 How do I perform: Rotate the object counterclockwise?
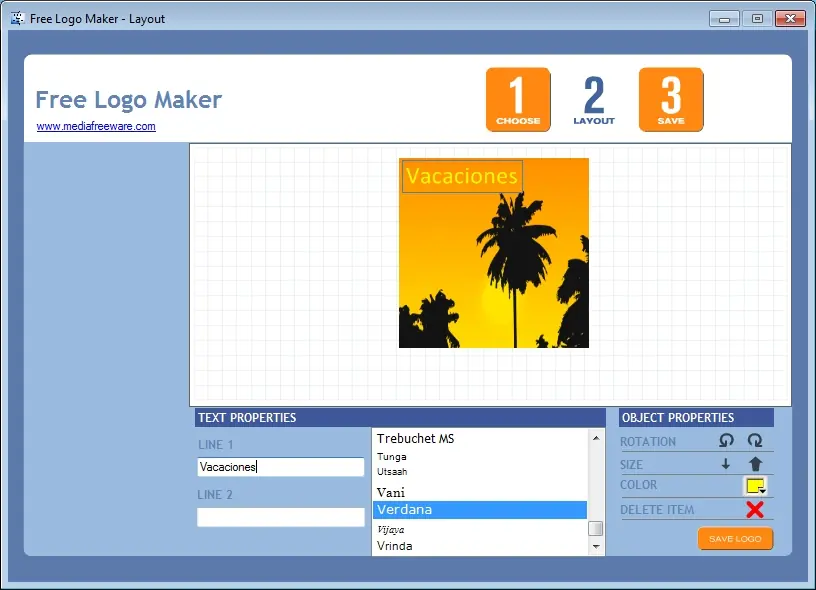(726, 441)
